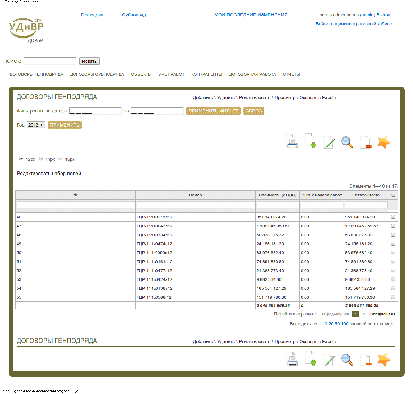Click the search button beside the search box
Viewport: 413px width, 394px height.
[89, 61]
